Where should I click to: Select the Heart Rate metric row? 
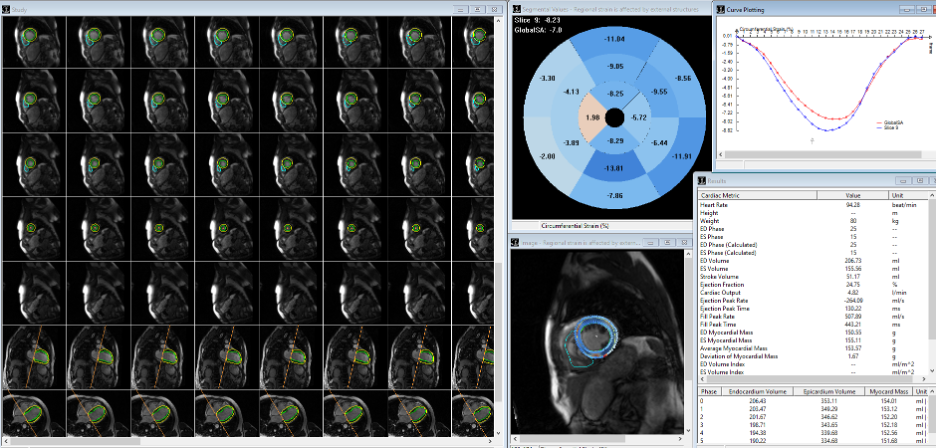coord(760,204)
